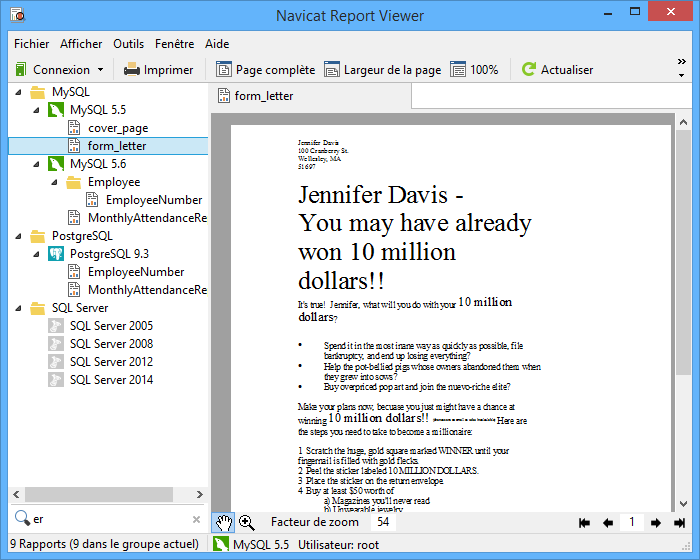This screenshot has width=700, height=560.
Task: Open the Afficher menu
Action: [81, 44]
